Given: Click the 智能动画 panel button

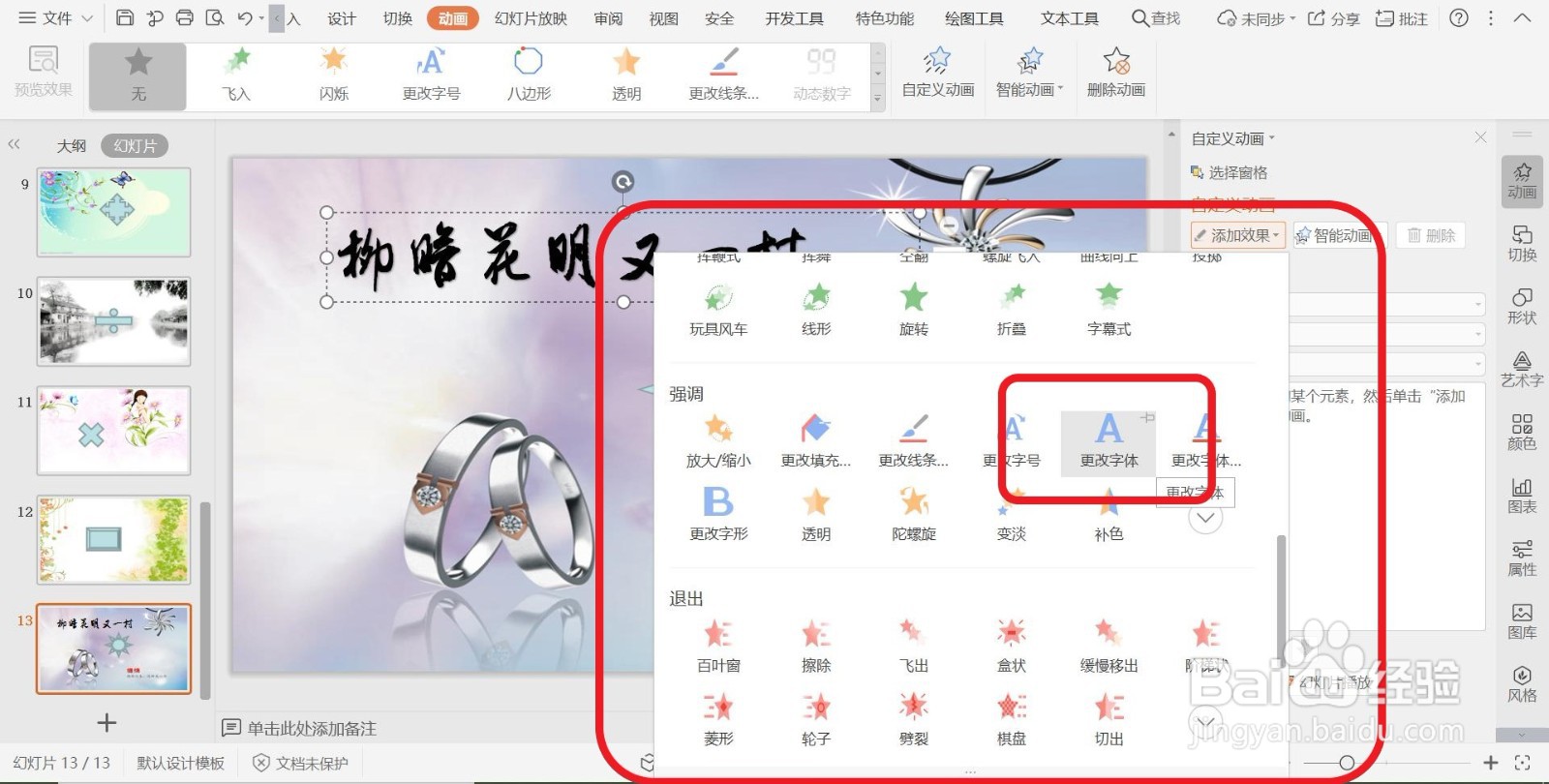Looking at the screenshot, I should click(1340, 235).
